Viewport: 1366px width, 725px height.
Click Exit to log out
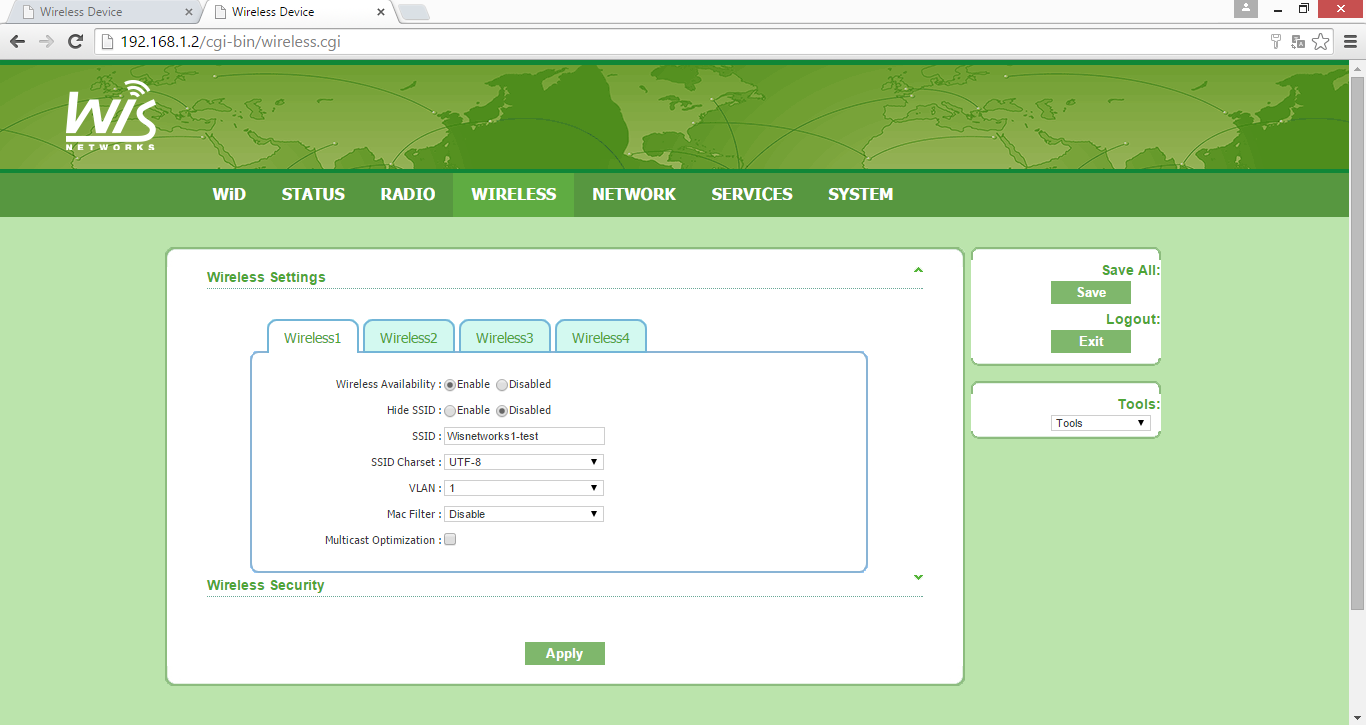pos(1090,341)
